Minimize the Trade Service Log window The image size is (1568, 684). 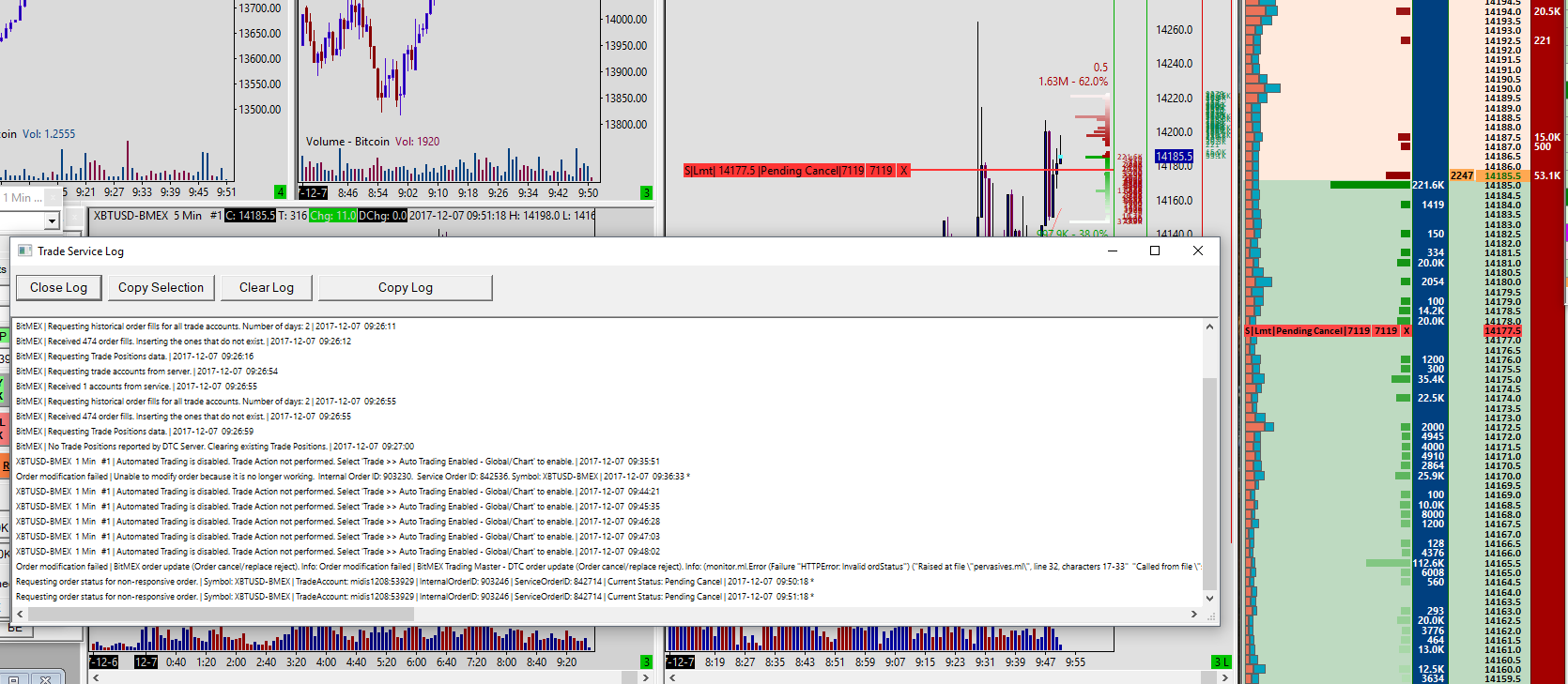(x=1113, y=251)
